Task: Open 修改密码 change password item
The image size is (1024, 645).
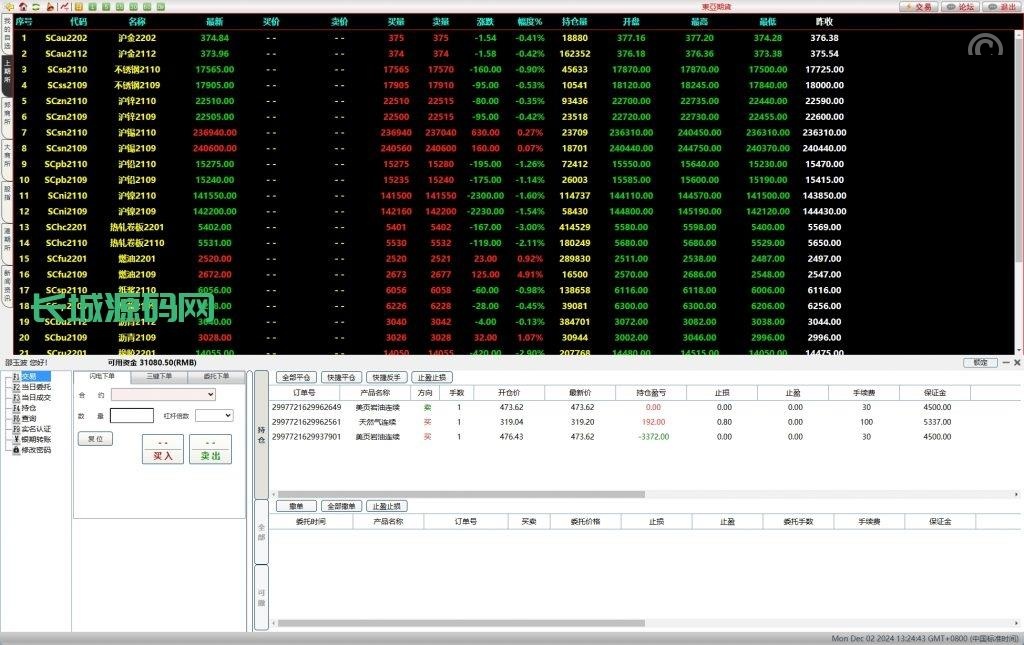Action: 36,450
